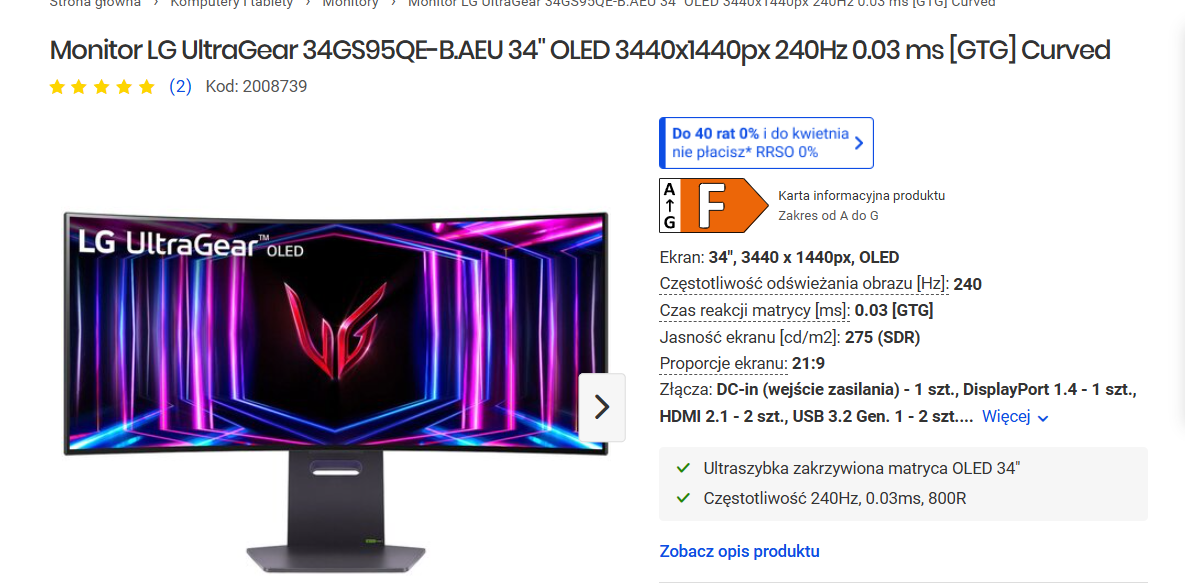Click the first green checkmark icon
Image resolution: width=1185 pixels, height=583 pixels.
pos(683,468)
